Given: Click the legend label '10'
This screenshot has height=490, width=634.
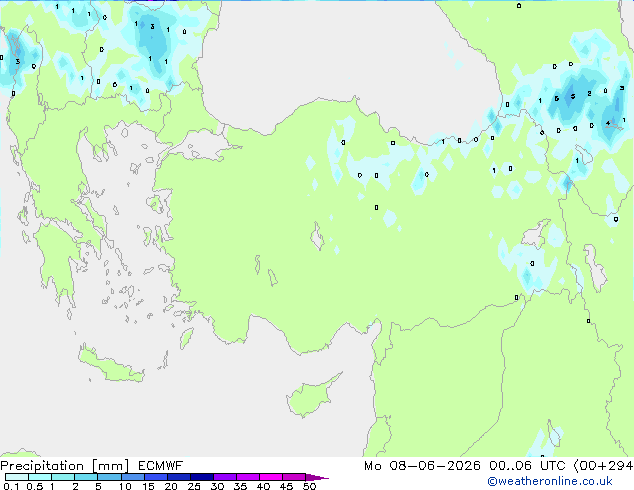Looking at the screenshot, I should tap(125, 486).
